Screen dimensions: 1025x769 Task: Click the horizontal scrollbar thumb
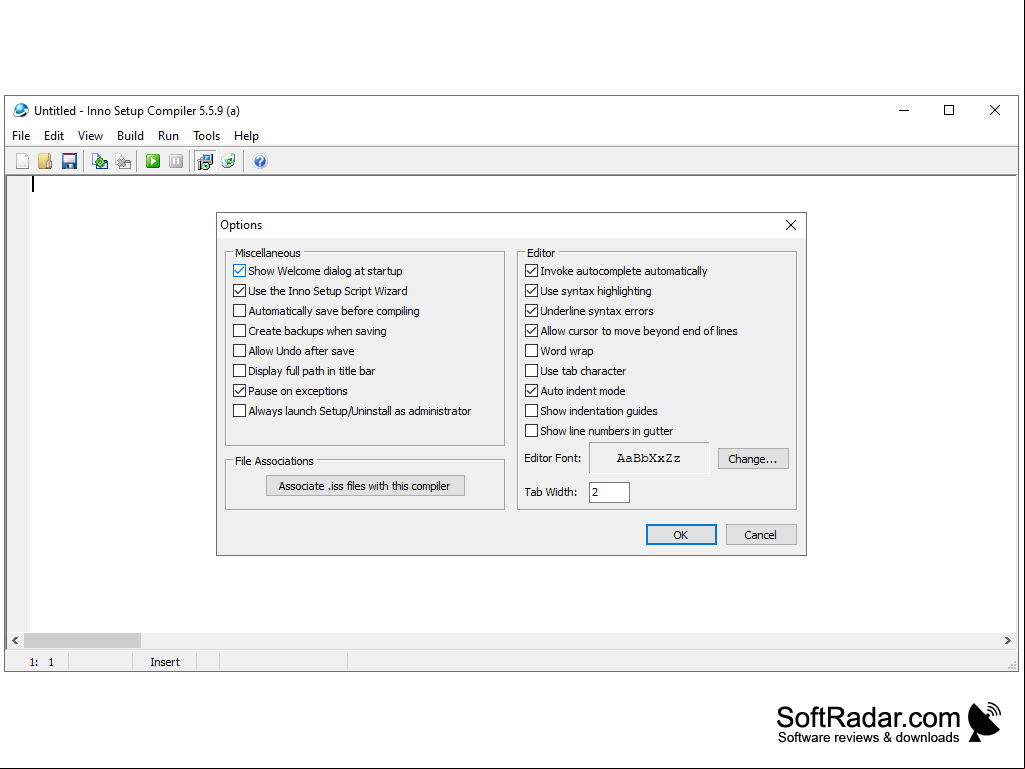coord(82,641)
